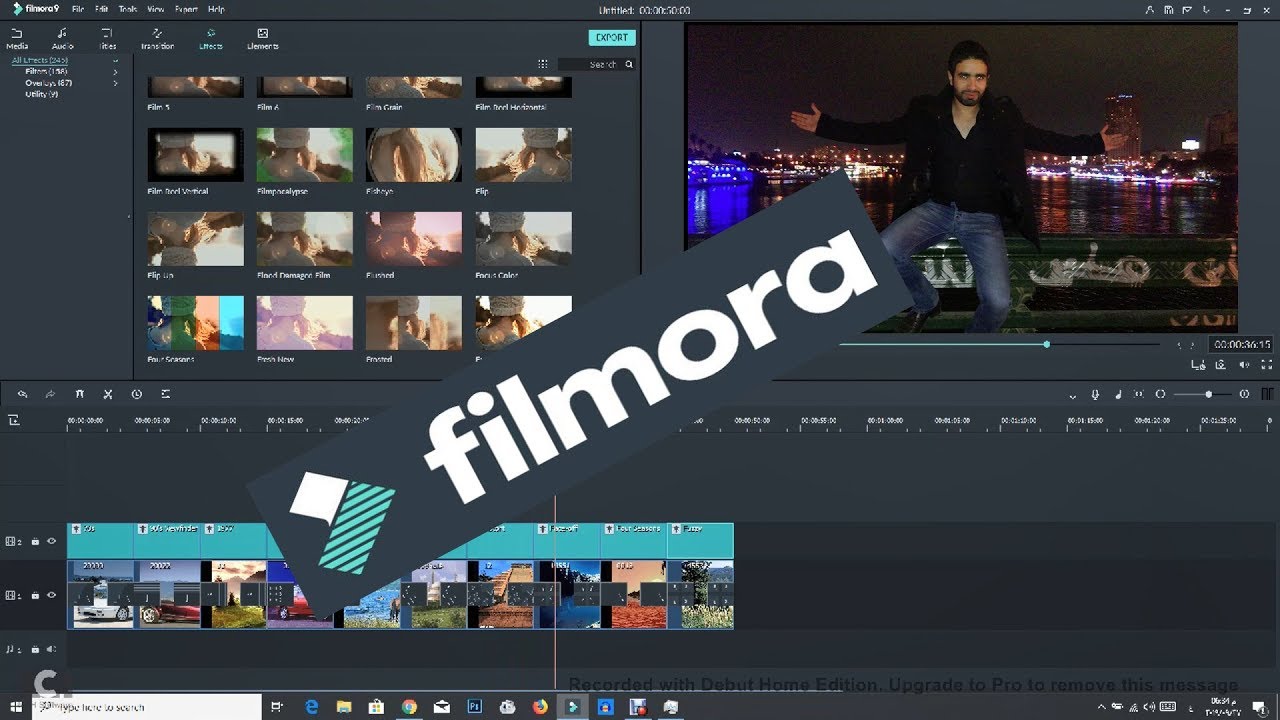Click the audio mixer music note icon
The image size is (1280, 720).
(x=1118, y=394)
